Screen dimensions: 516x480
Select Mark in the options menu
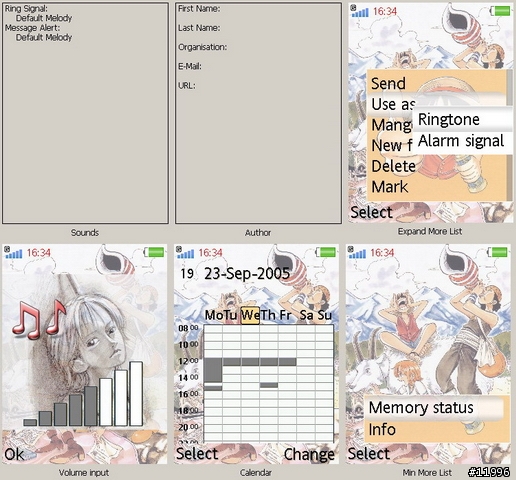[390, 187]
